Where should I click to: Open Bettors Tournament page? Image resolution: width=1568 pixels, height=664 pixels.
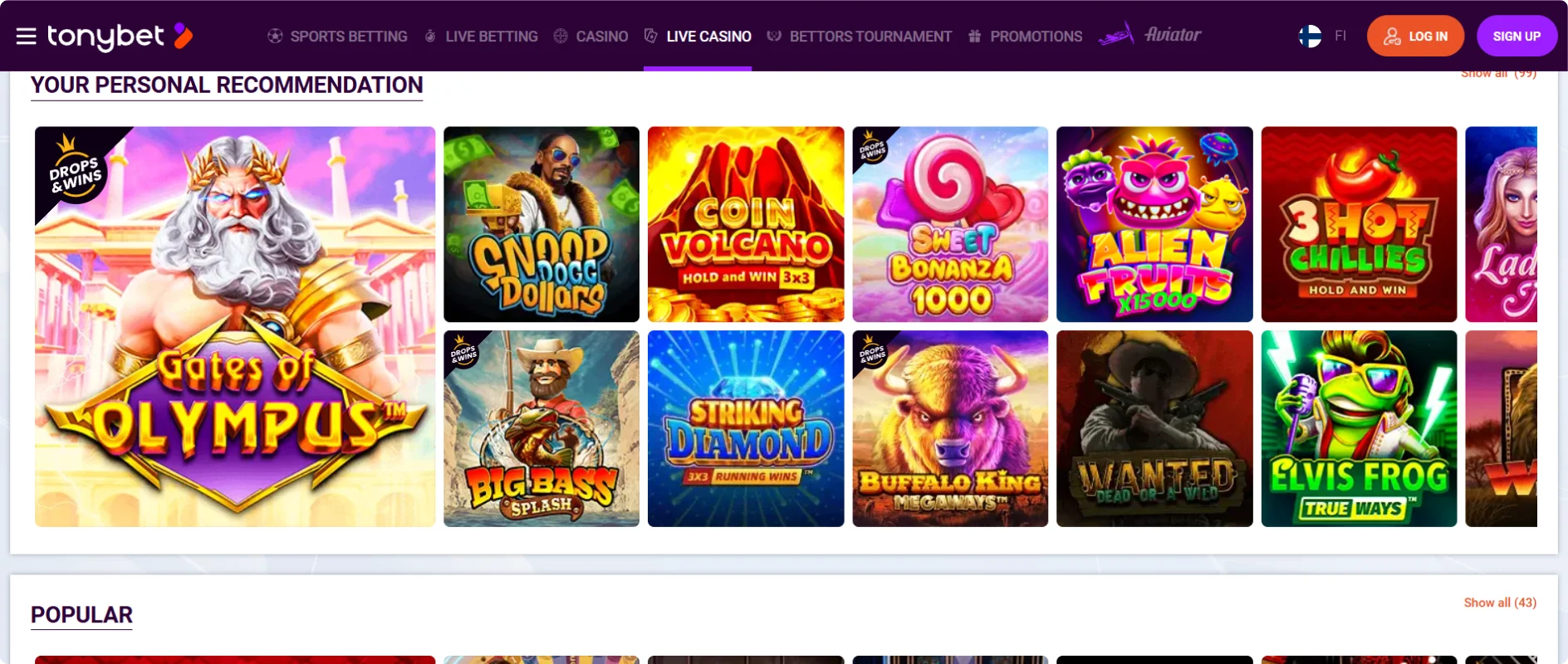coord(860,37)
